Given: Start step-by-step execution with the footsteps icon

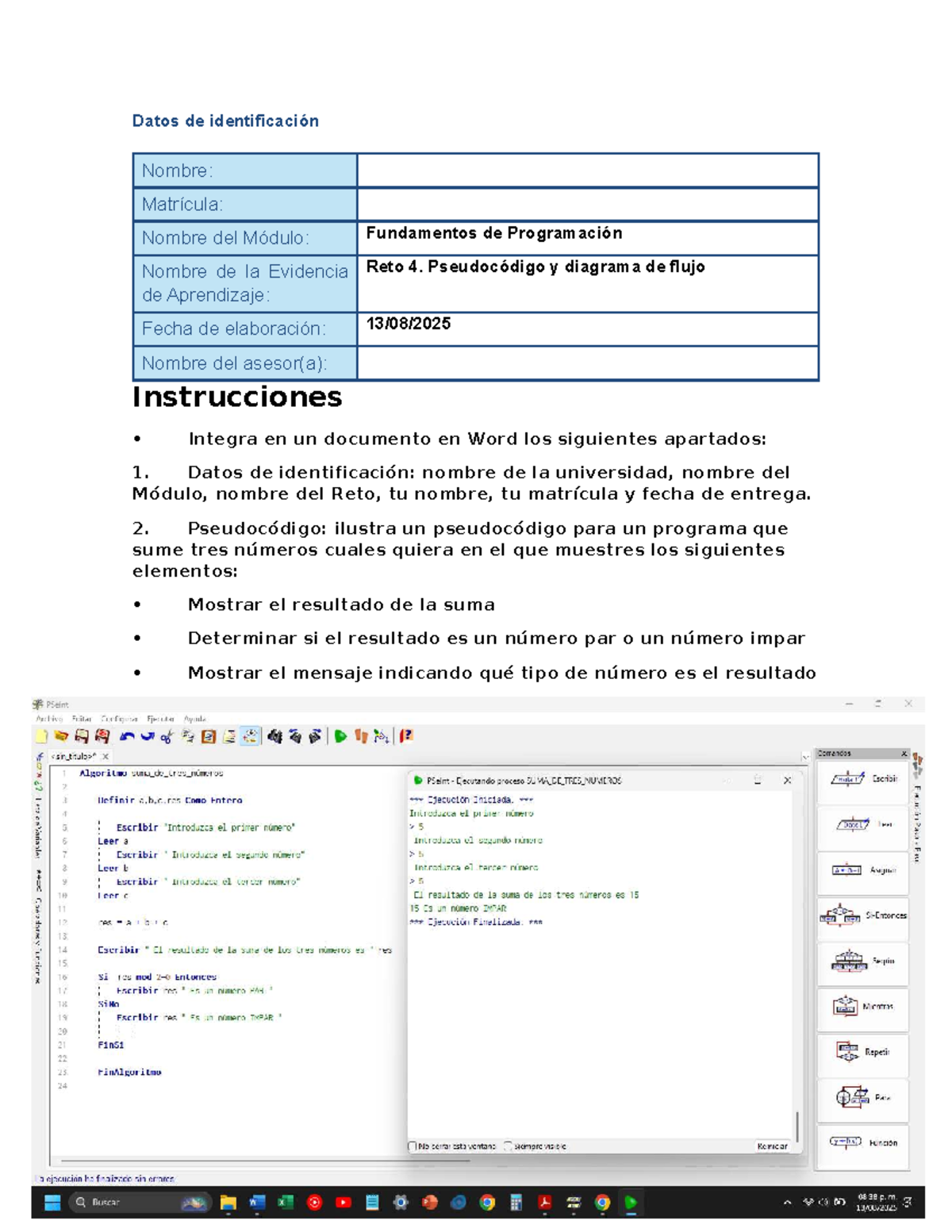Looking at the screenshot, I should coord(362,738).
